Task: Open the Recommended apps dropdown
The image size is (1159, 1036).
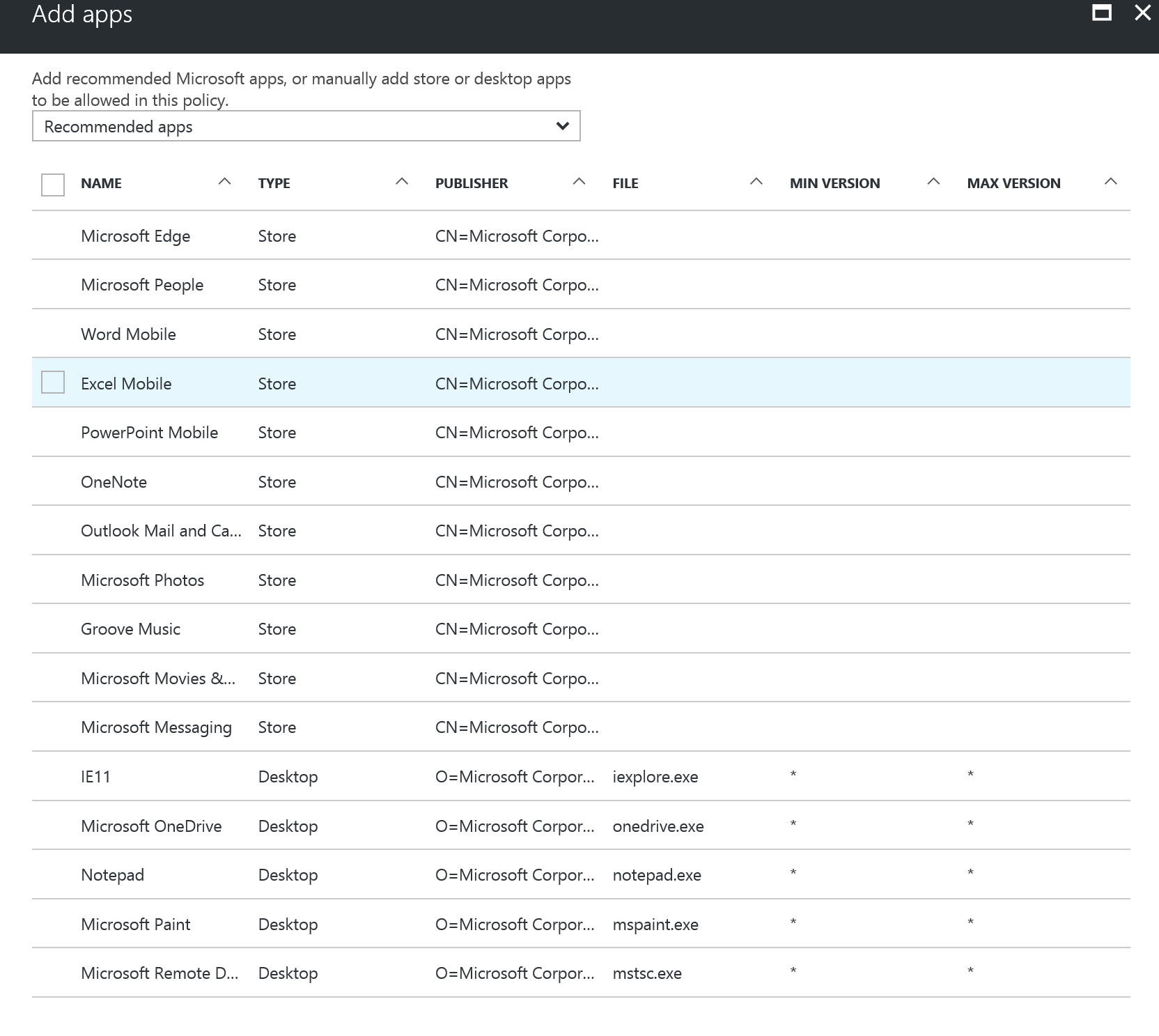Action: pyautogui.click(x=306, y=127)
